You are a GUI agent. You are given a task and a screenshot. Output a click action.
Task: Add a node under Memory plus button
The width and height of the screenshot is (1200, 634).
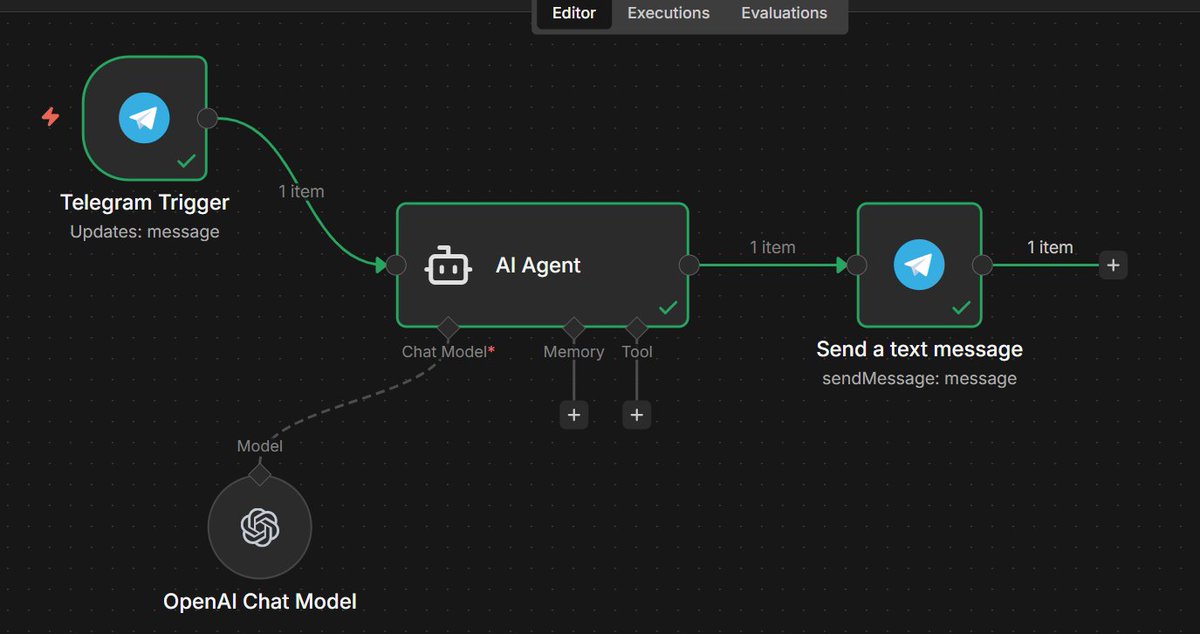[x=574, y=414]
